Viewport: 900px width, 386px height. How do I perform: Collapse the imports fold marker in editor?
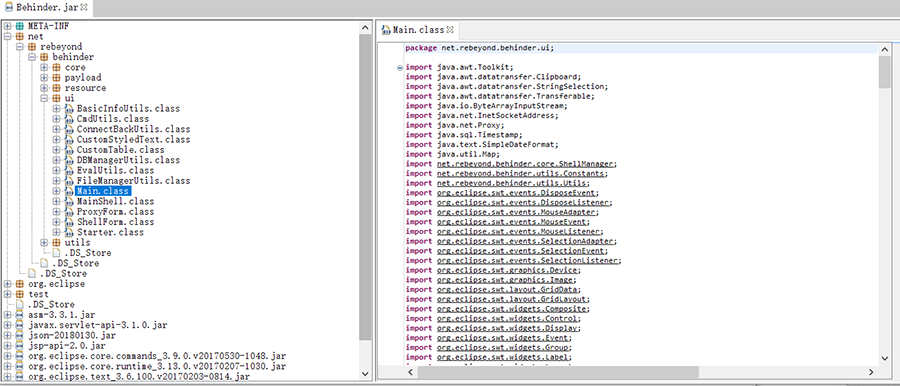point(399,68)
